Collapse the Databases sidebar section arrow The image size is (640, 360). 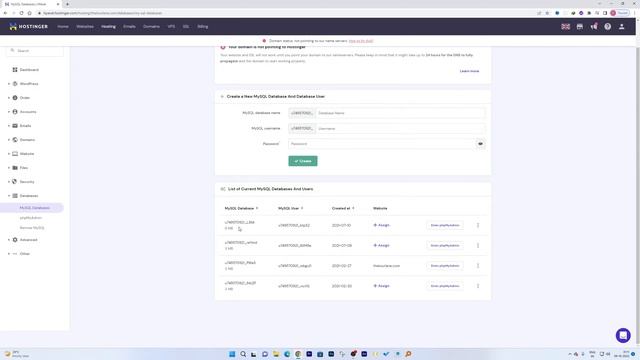(x=9, y=196)
